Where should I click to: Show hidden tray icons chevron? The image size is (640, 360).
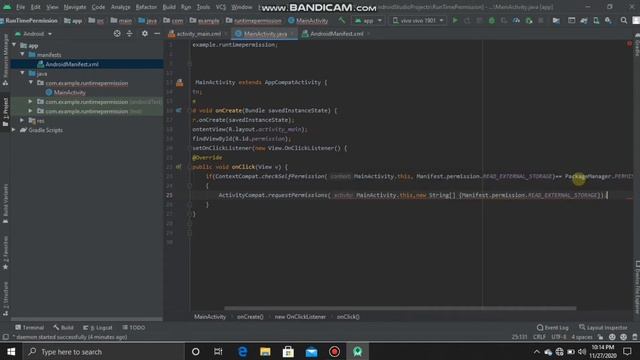click(537, 352)
